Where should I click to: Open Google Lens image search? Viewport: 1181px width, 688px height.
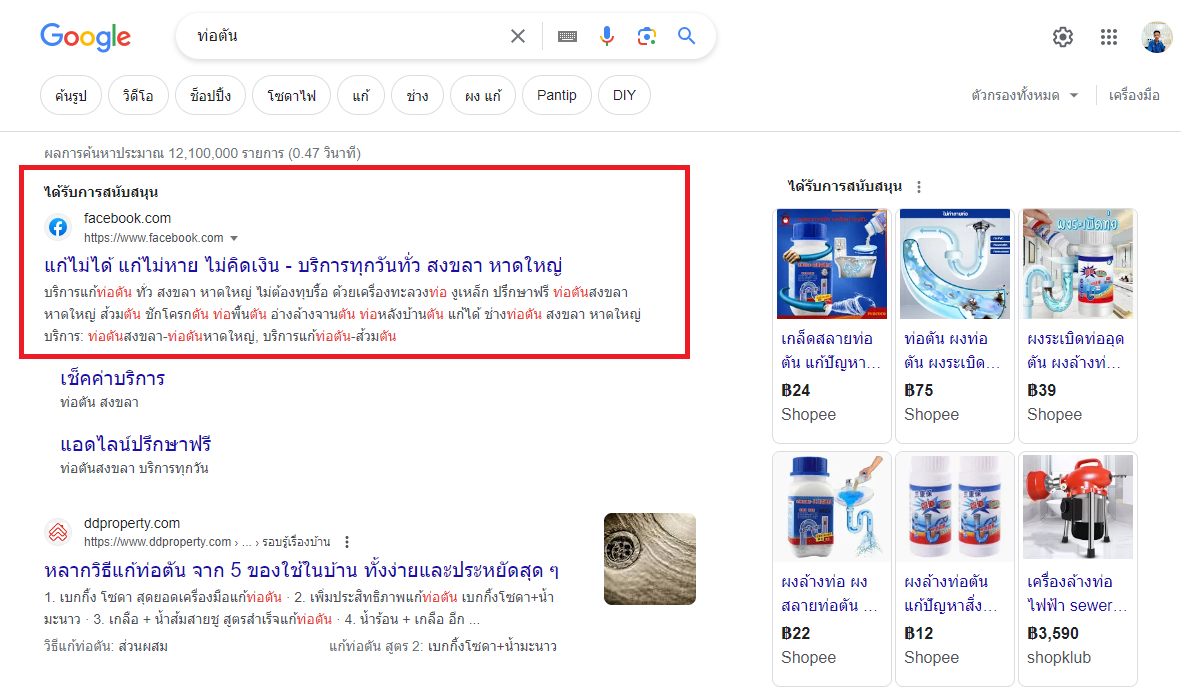coord(647,37)
